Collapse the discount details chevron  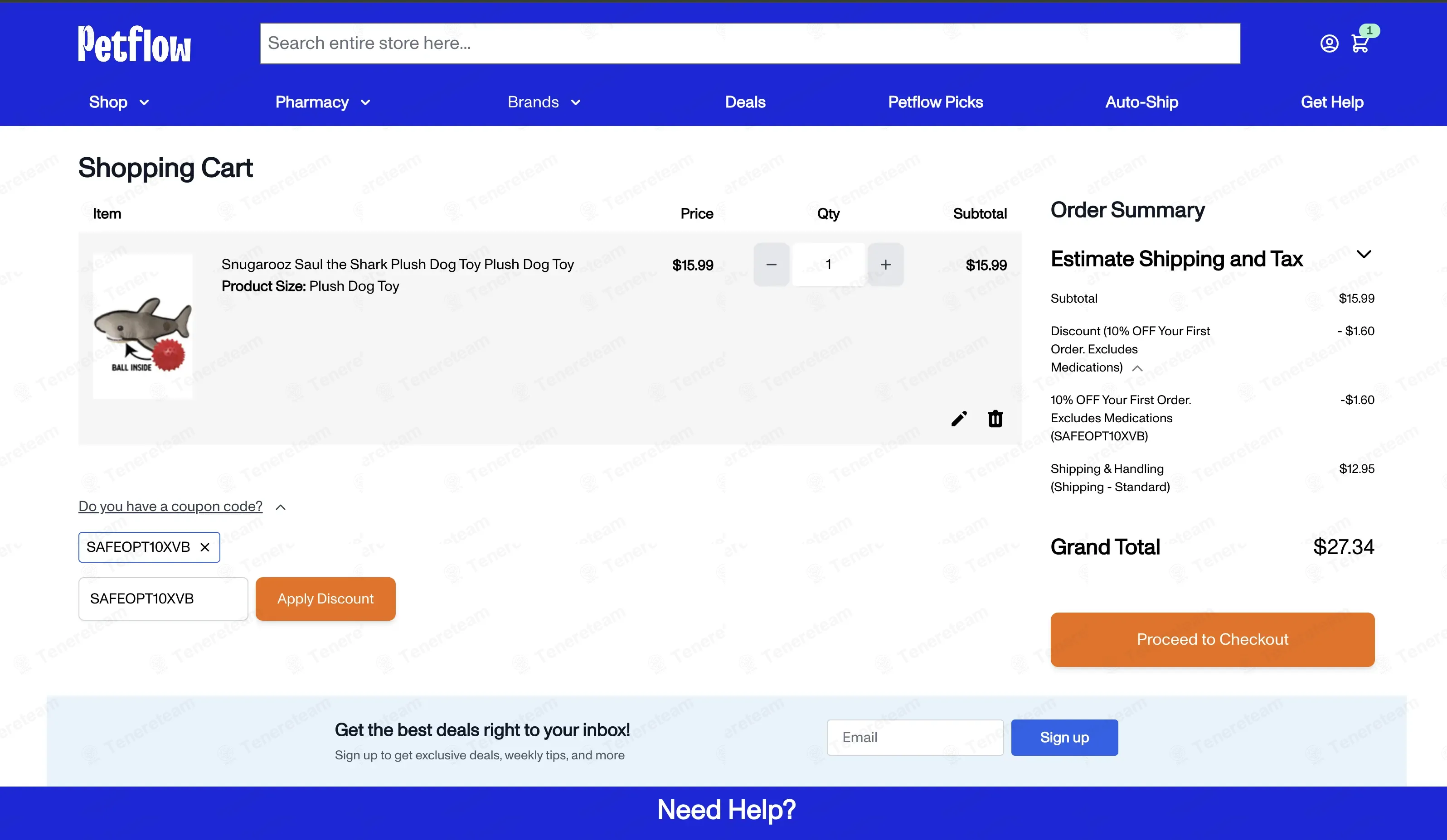click(1137, 368)
